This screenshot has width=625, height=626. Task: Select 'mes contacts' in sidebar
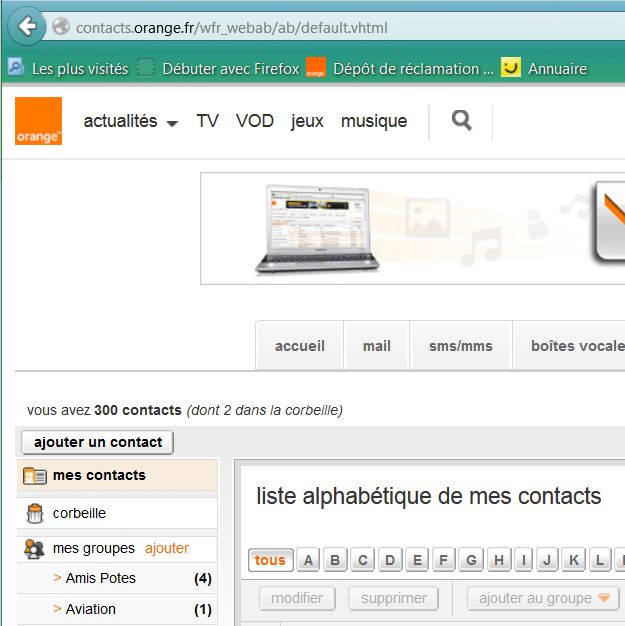pos(117,475)
